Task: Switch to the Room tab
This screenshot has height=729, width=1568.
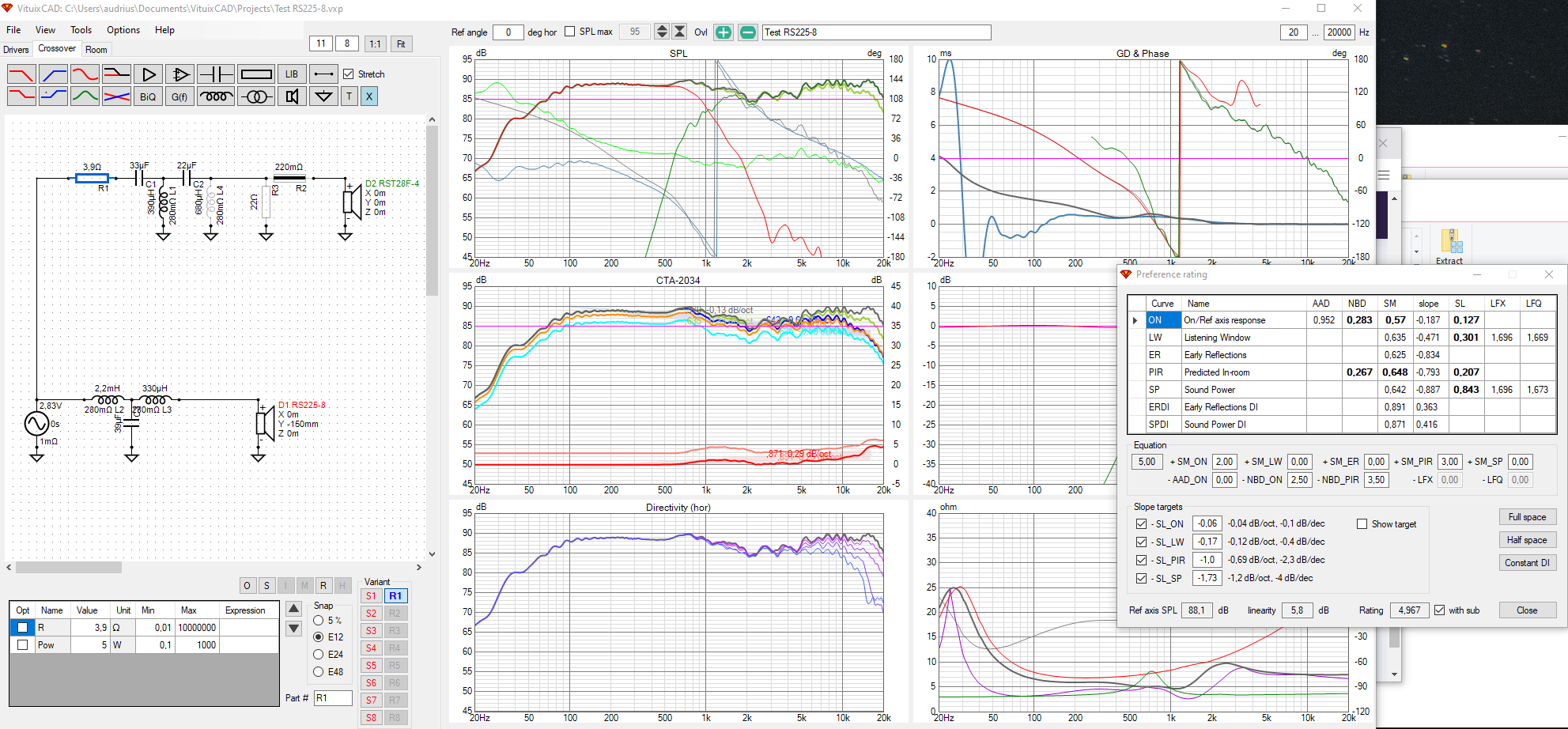Action: tap(96, 50)
